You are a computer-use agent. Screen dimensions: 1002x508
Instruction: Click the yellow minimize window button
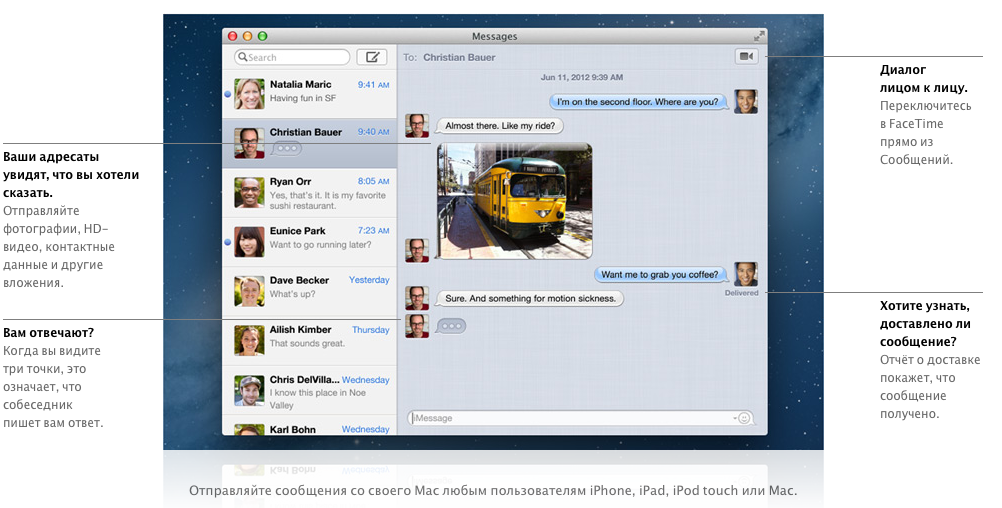247,36
